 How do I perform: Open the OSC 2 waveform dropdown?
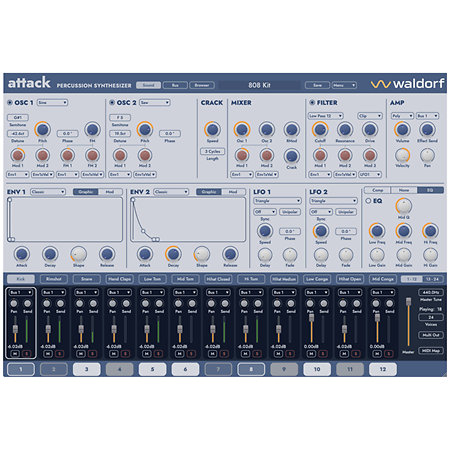point(155,102)
